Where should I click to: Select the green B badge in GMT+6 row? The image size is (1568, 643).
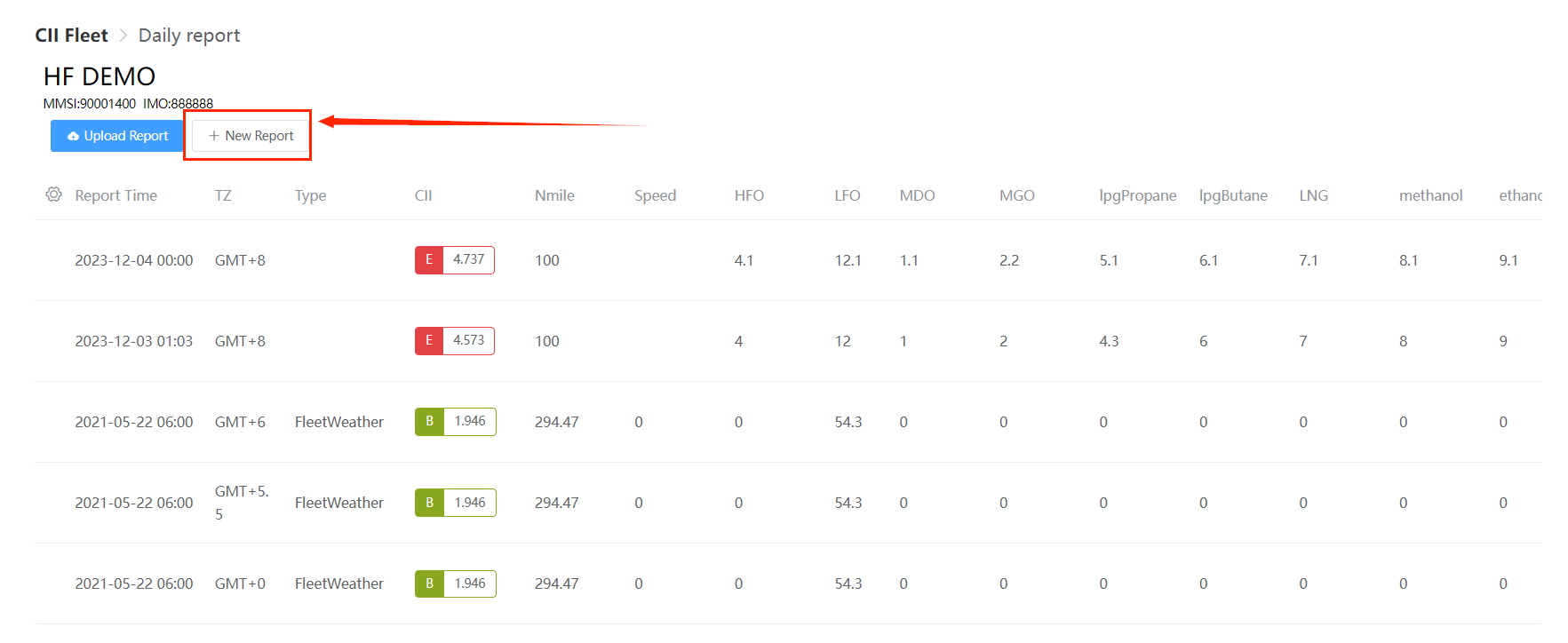pyautogui.click(x=456, y=422)
